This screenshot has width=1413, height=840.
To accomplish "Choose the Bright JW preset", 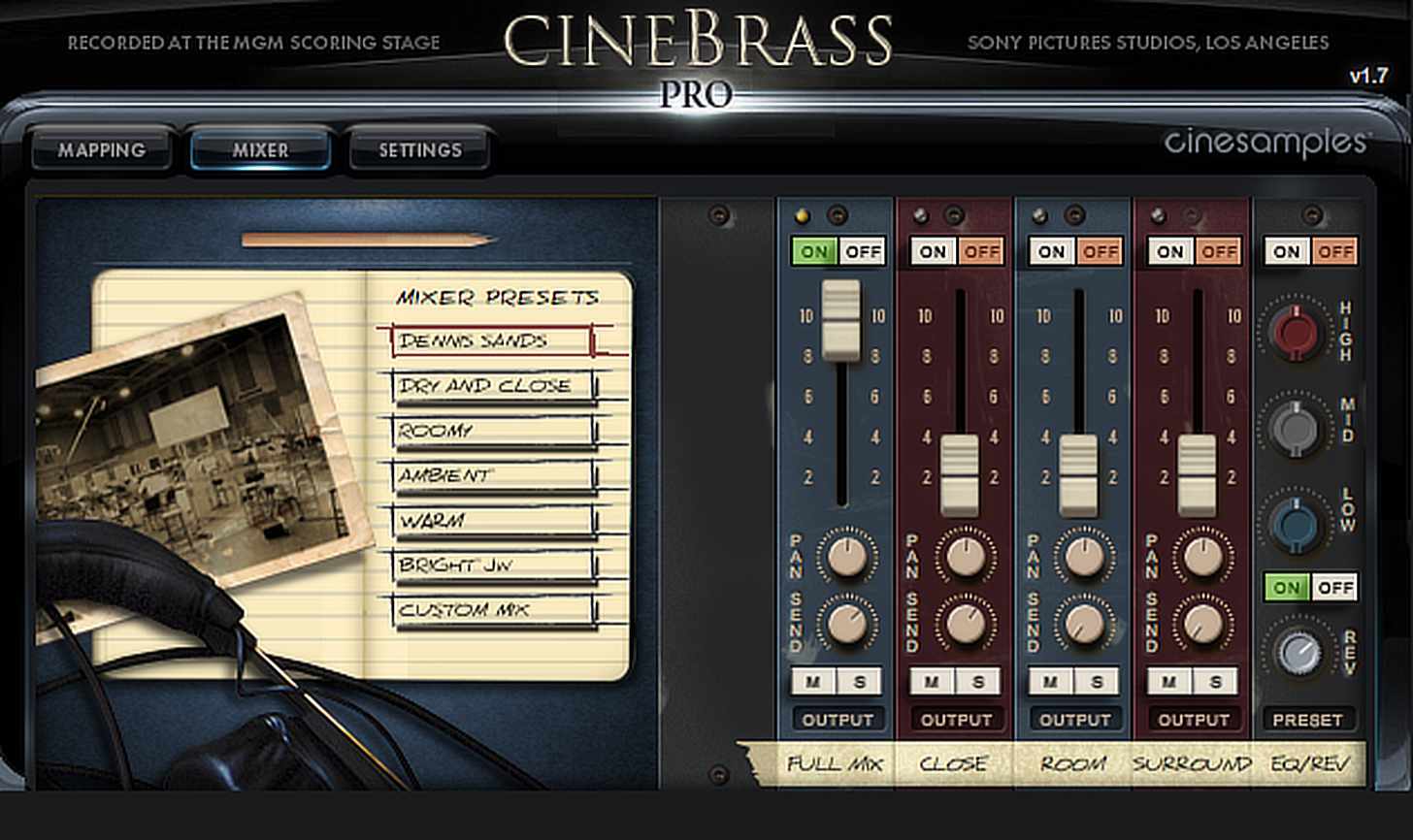I will 495,565.
